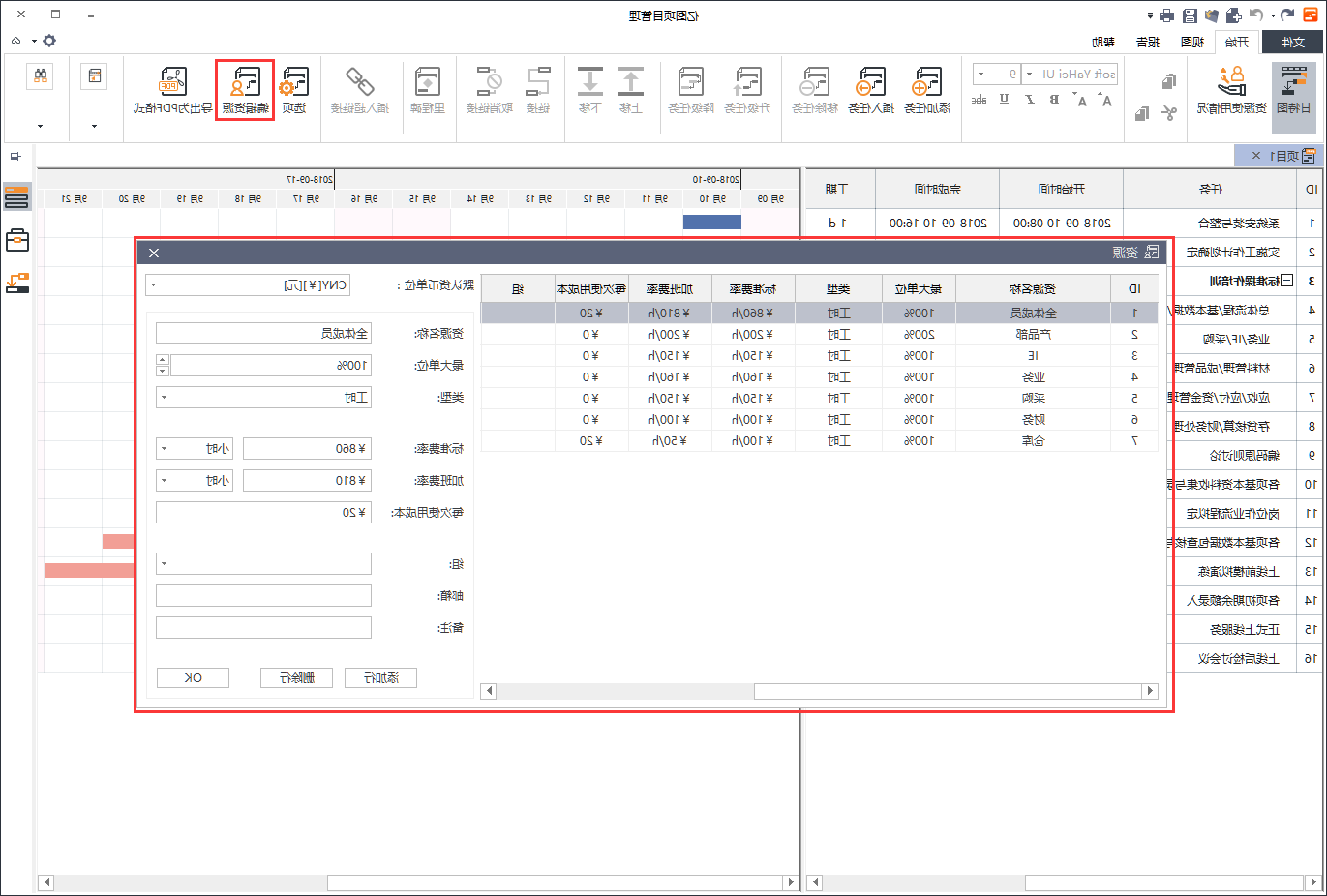Click the 删除行 (Delete Row) button
Screen dimensions: 1327x896
[296, 678]
